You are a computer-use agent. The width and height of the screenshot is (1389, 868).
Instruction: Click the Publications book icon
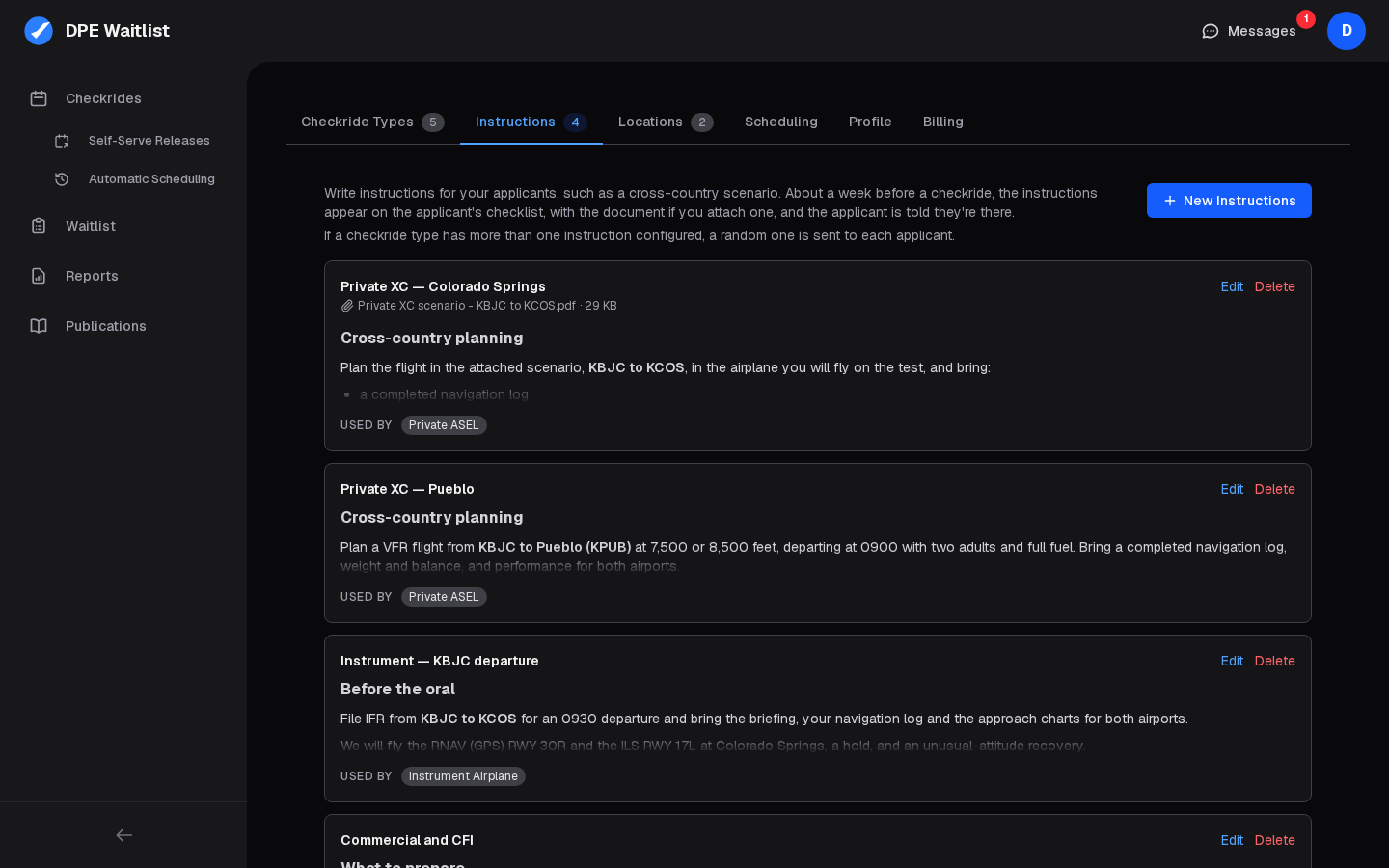(x=39, y=326)
